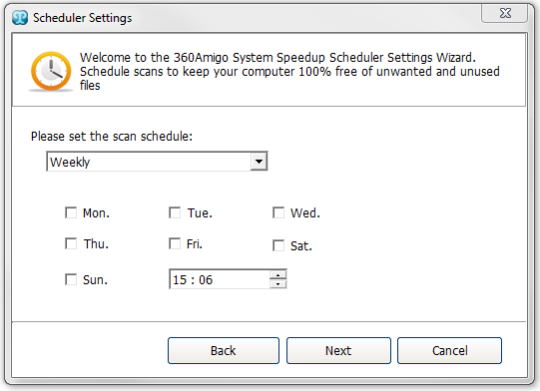Cancel the scheduler wizard
Screen dimensions: 540x391
tap(449, 350)
